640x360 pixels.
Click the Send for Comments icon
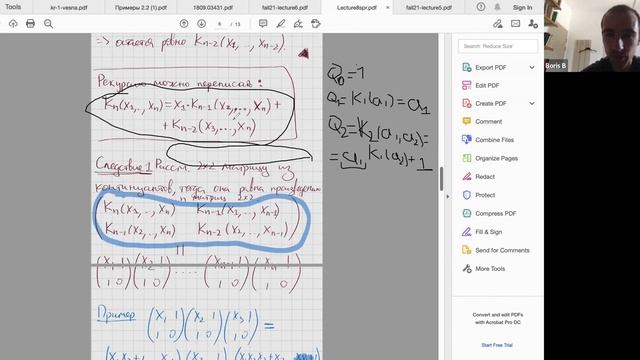(467, 250)
